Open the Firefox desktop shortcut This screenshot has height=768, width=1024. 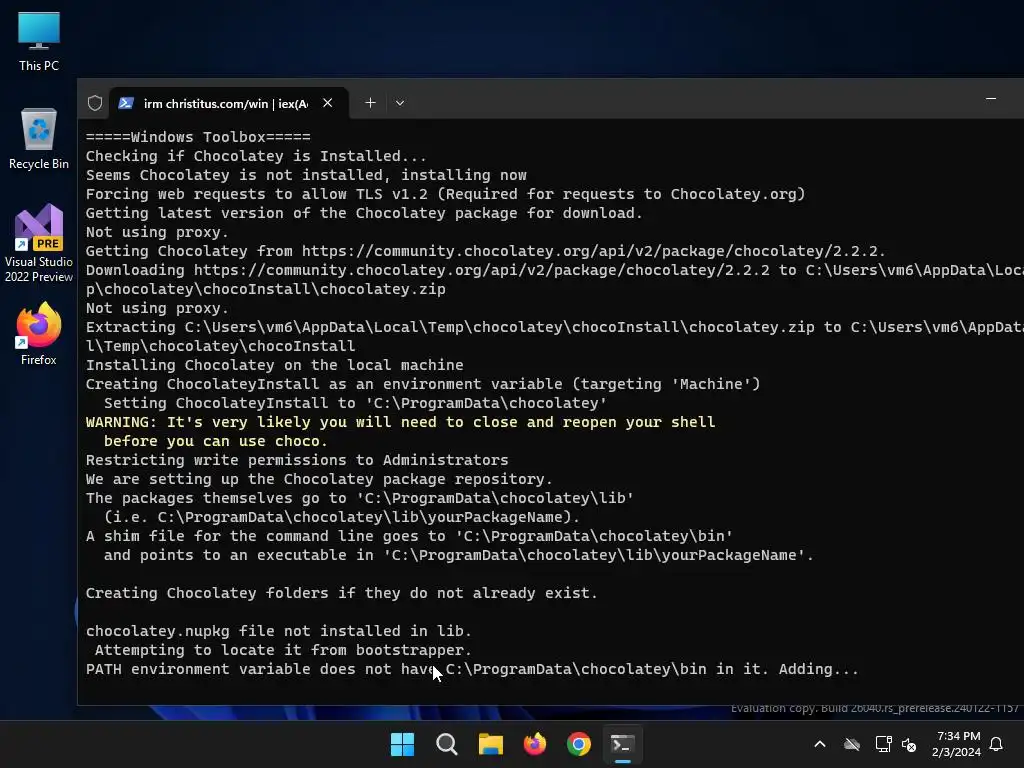coord(39,334)
